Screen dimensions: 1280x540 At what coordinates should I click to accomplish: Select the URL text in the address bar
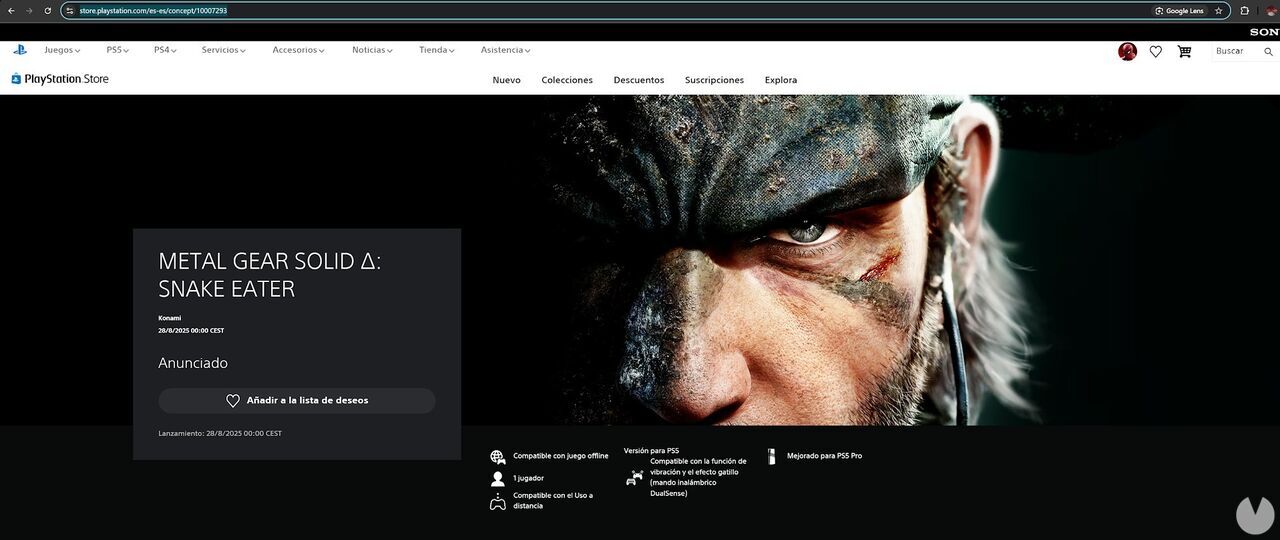pyautogui.click(x=153, y=10)
